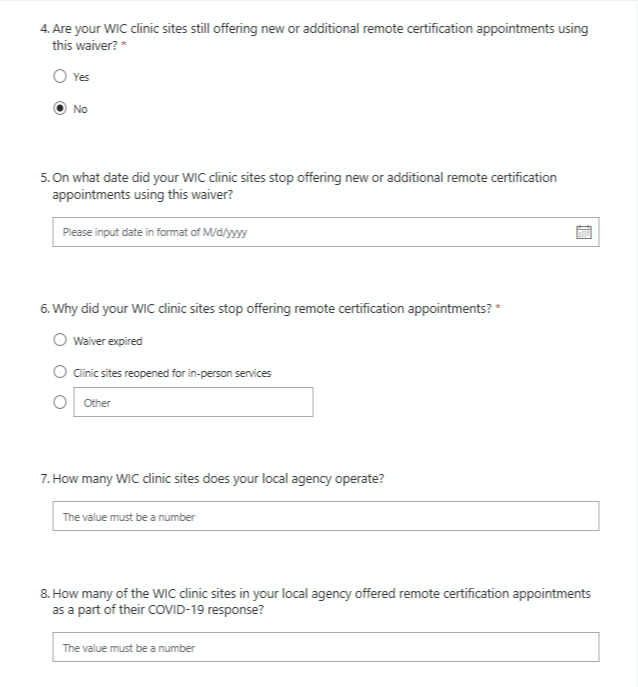Click 'Clinic sites reopened for in-person services' label
The width and height of the screenshot is (638, 687).
pos(172,373)
